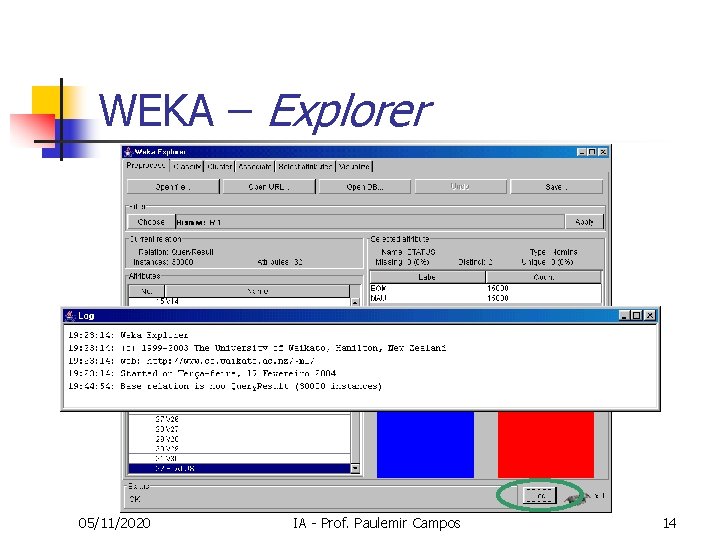Choose a filter with Choose button
This screenshot has width=720, height=540.
click(x=151, y=222)
